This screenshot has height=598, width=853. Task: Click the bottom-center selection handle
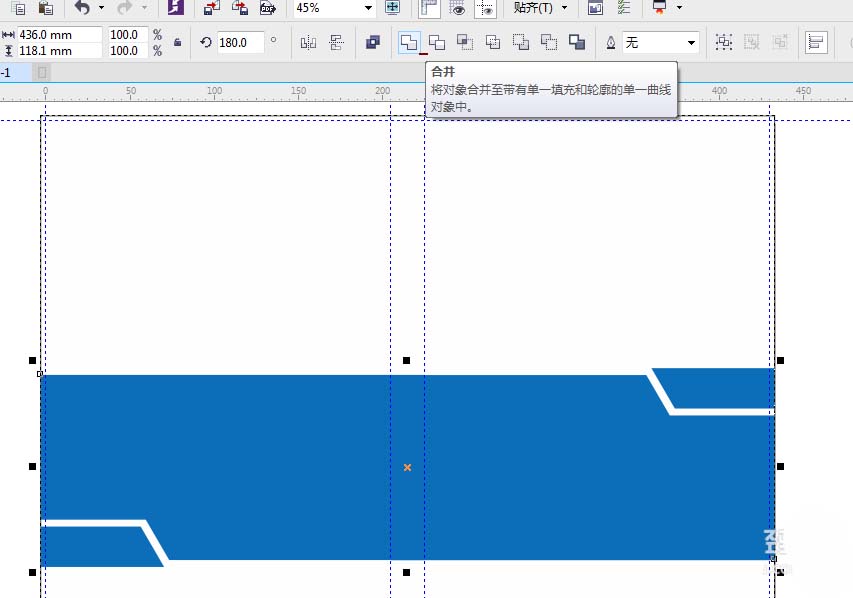point(406,572)
